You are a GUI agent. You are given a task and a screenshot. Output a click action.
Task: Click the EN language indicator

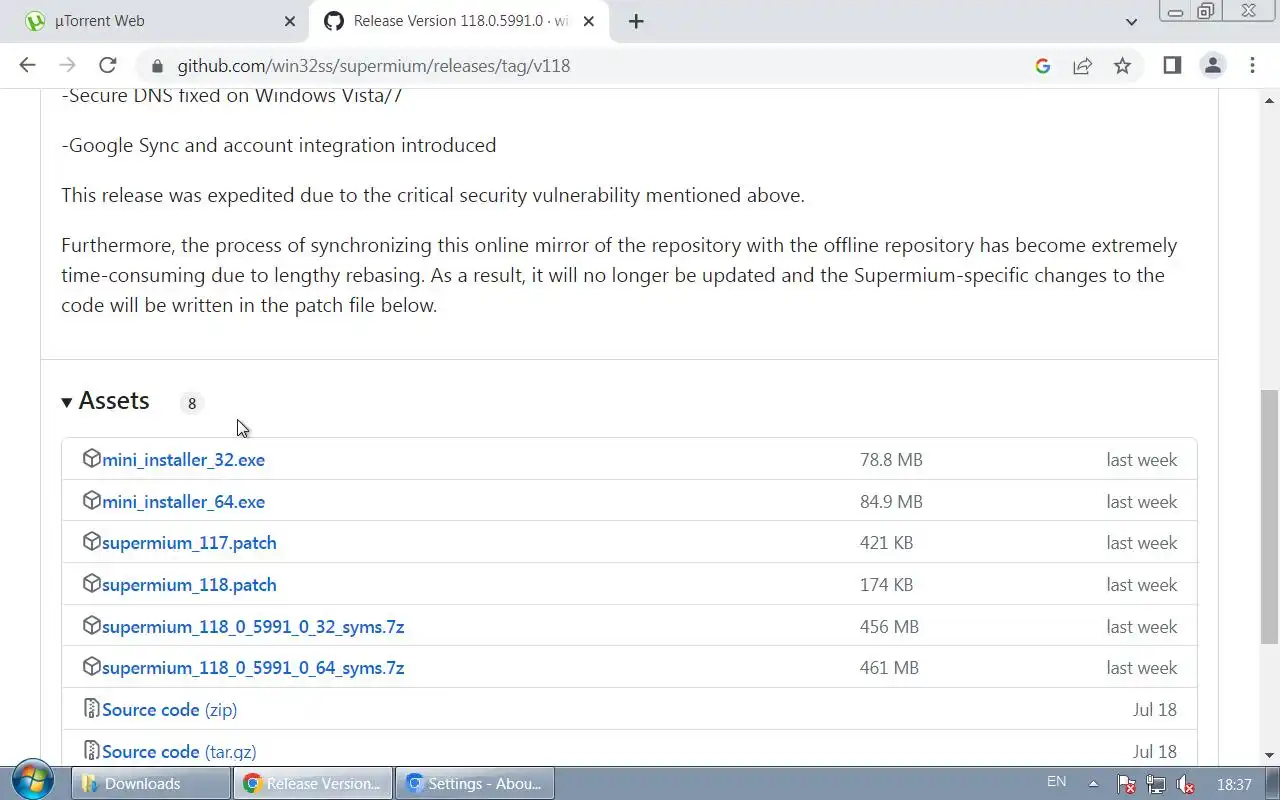(1056, 782)
